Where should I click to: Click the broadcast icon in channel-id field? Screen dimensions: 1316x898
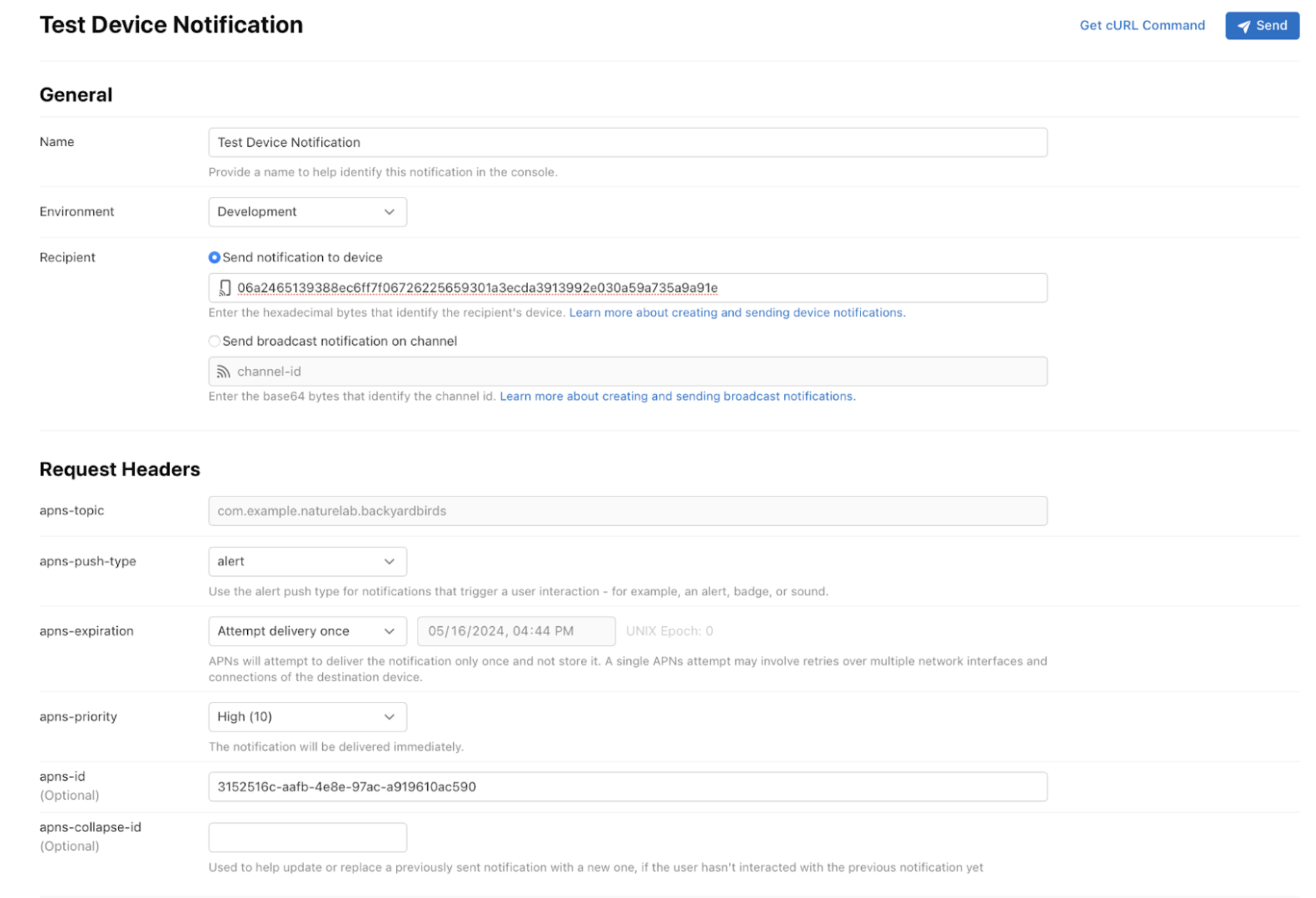[x=223, y=371]
